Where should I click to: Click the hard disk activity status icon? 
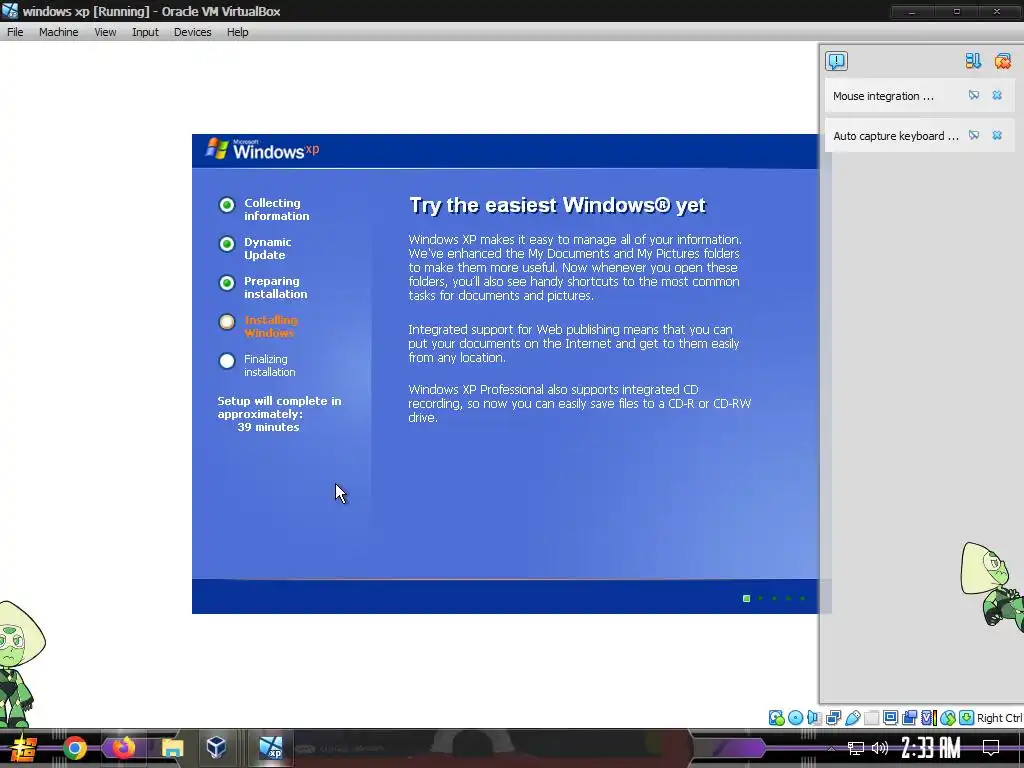(x=776, y=718)
